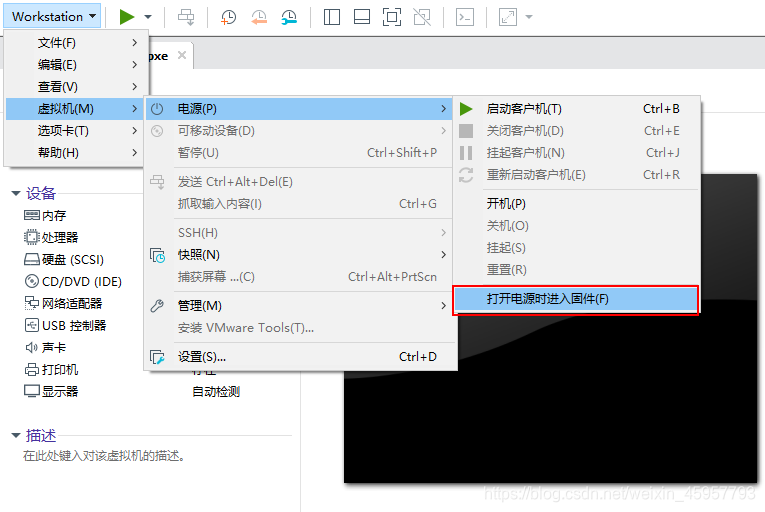Open the 查看(V) menu
This screenshot has height=512, width=765.
pyautogui.click(x=77, y=86)
